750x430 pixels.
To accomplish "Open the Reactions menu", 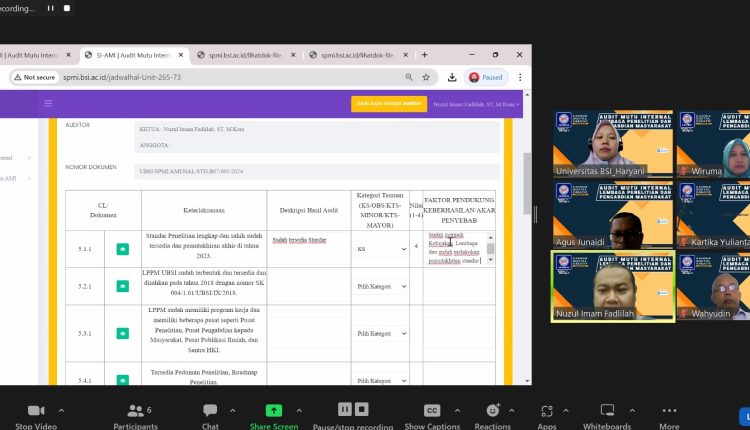I will tap(493, 416).
